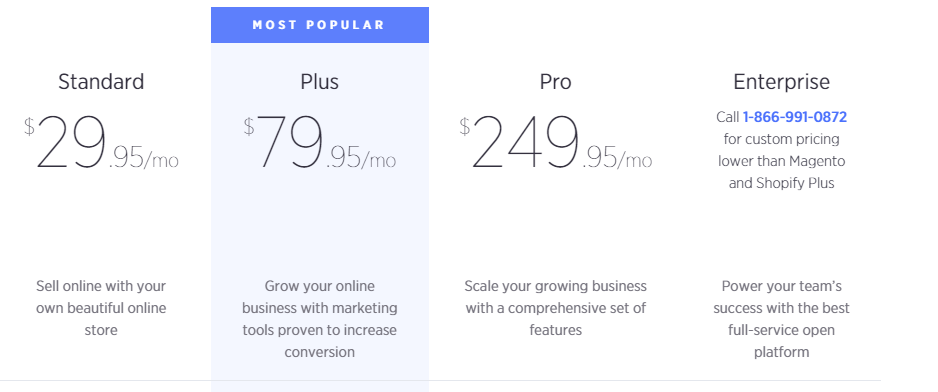Click the Standard plan heading
The image size is (938, 392).
(101, 81)
